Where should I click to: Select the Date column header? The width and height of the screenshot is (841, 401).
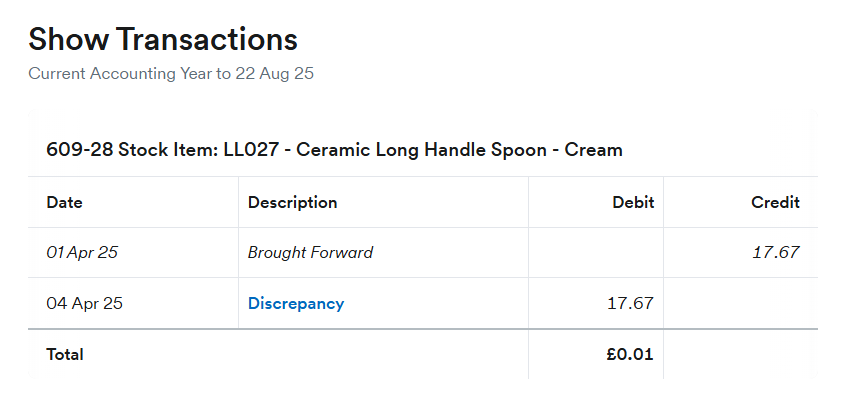[64, 202]
